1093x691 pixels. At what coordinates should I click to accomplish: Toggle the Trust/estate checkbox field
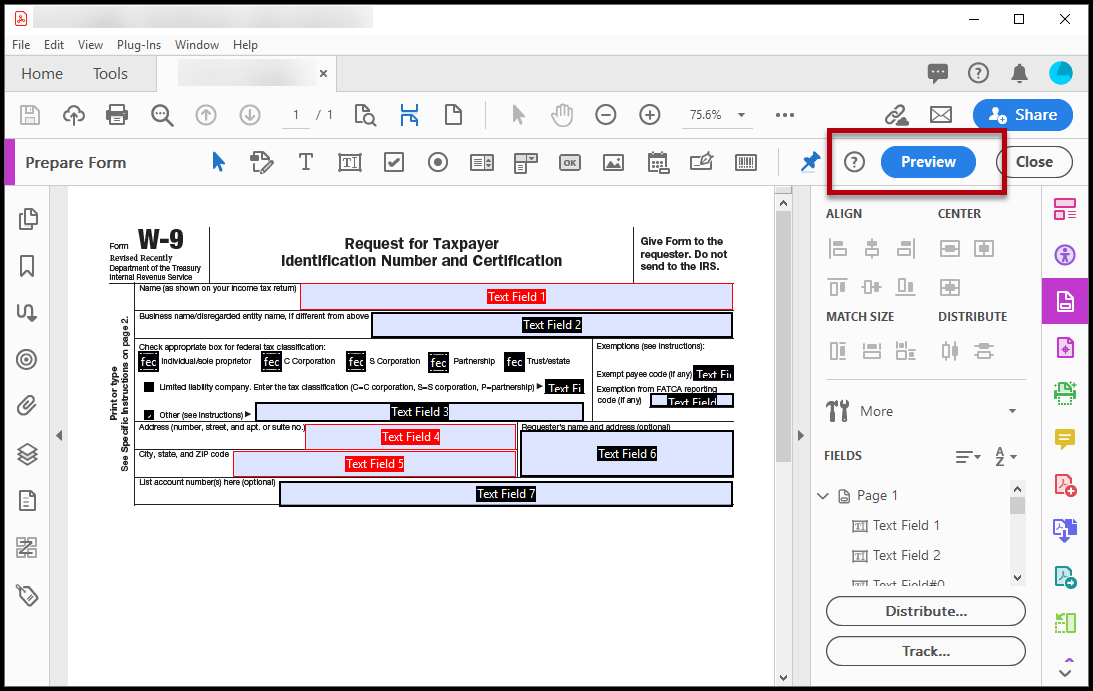tap(514, 362)
